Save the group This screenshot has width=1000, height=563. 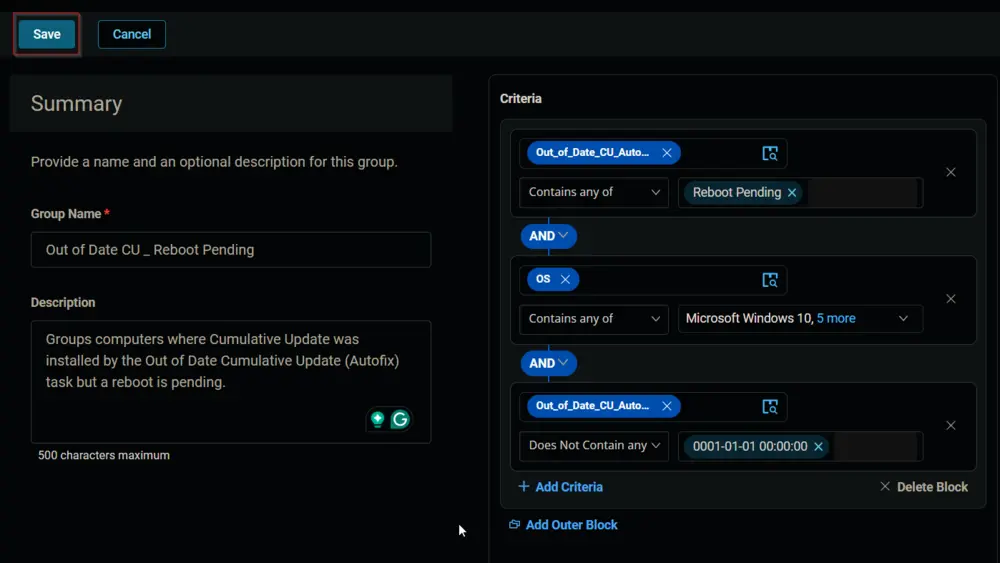[x=47, y=34]
